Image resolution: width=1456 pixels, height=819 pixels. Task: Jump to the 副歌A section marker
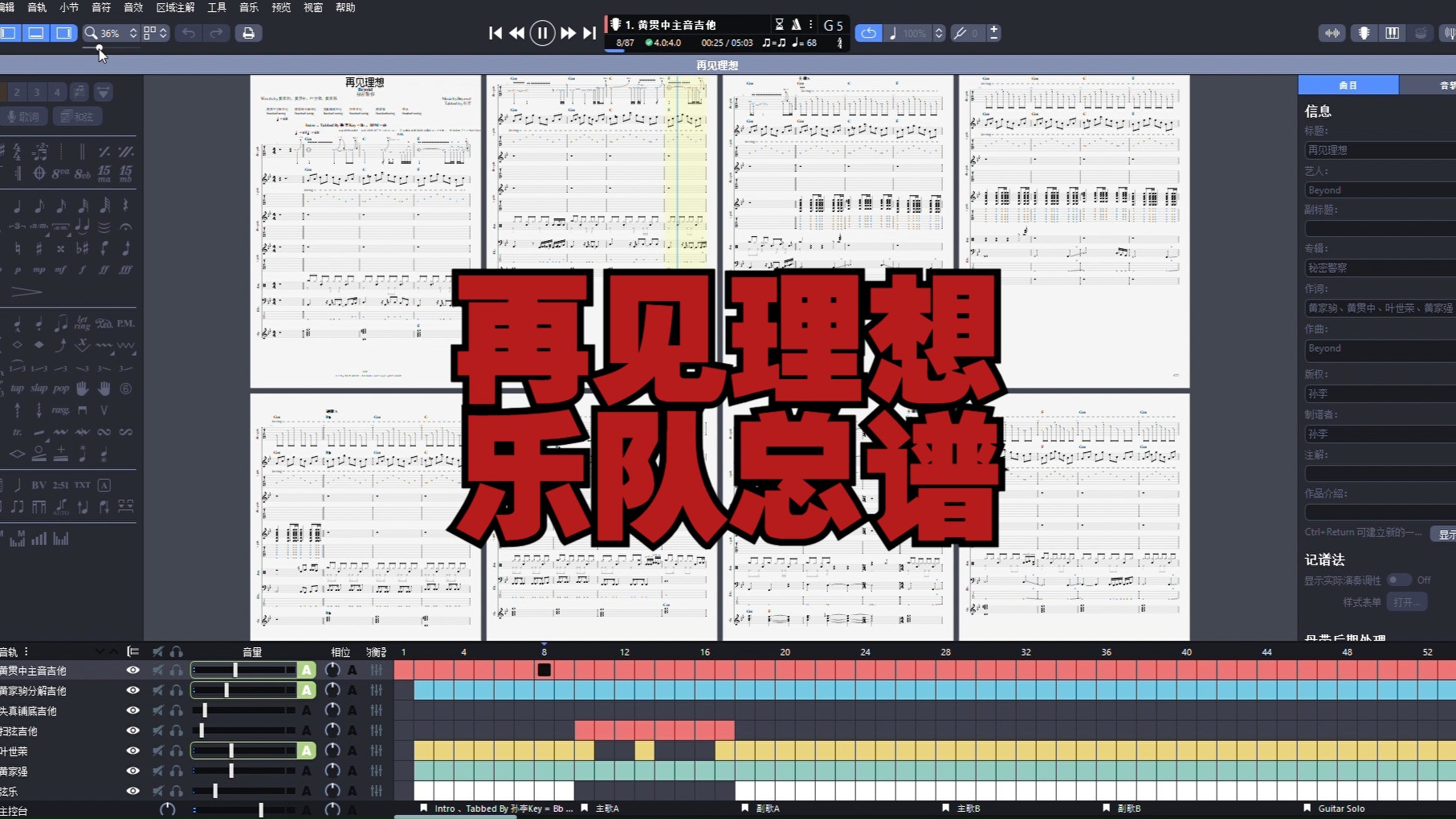761,809
